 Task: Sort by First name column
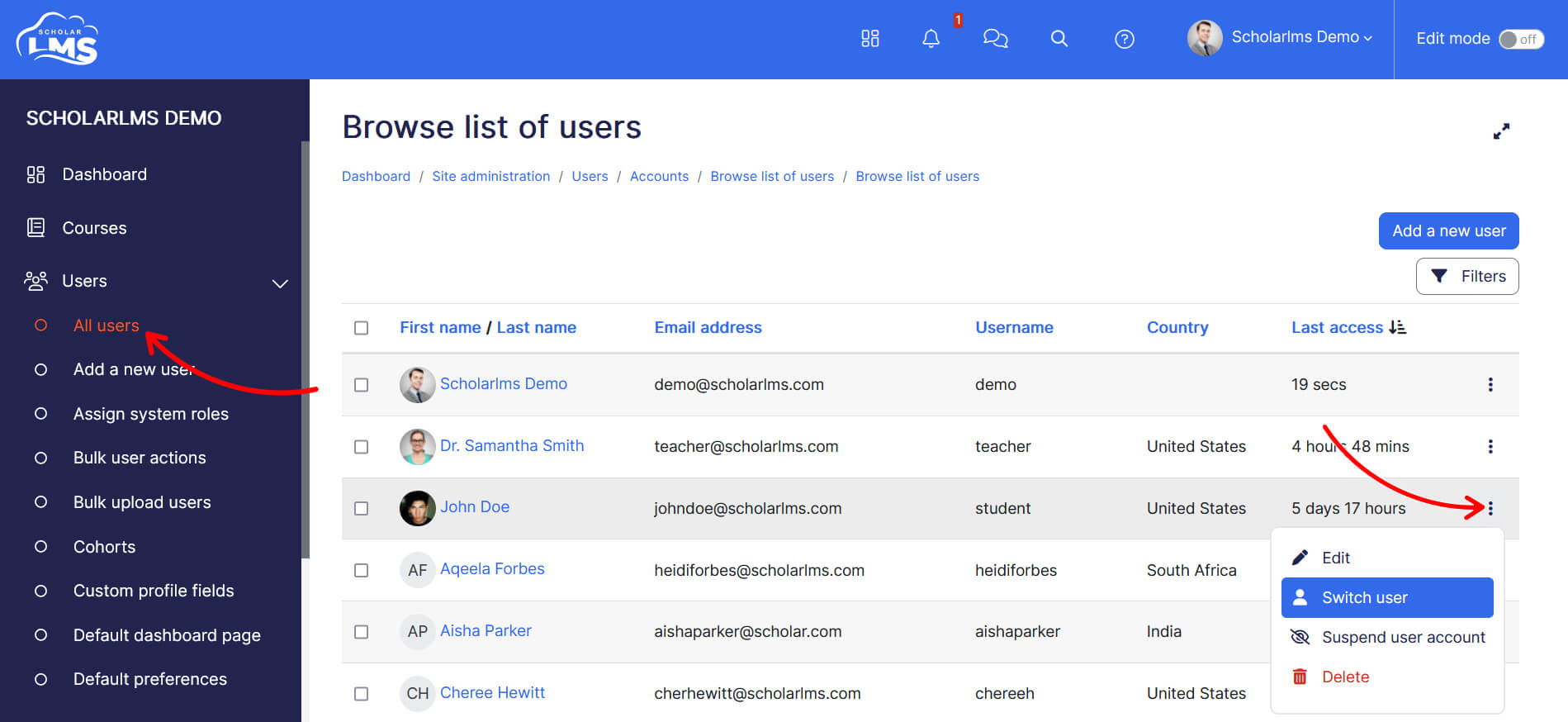click(440, 327)
